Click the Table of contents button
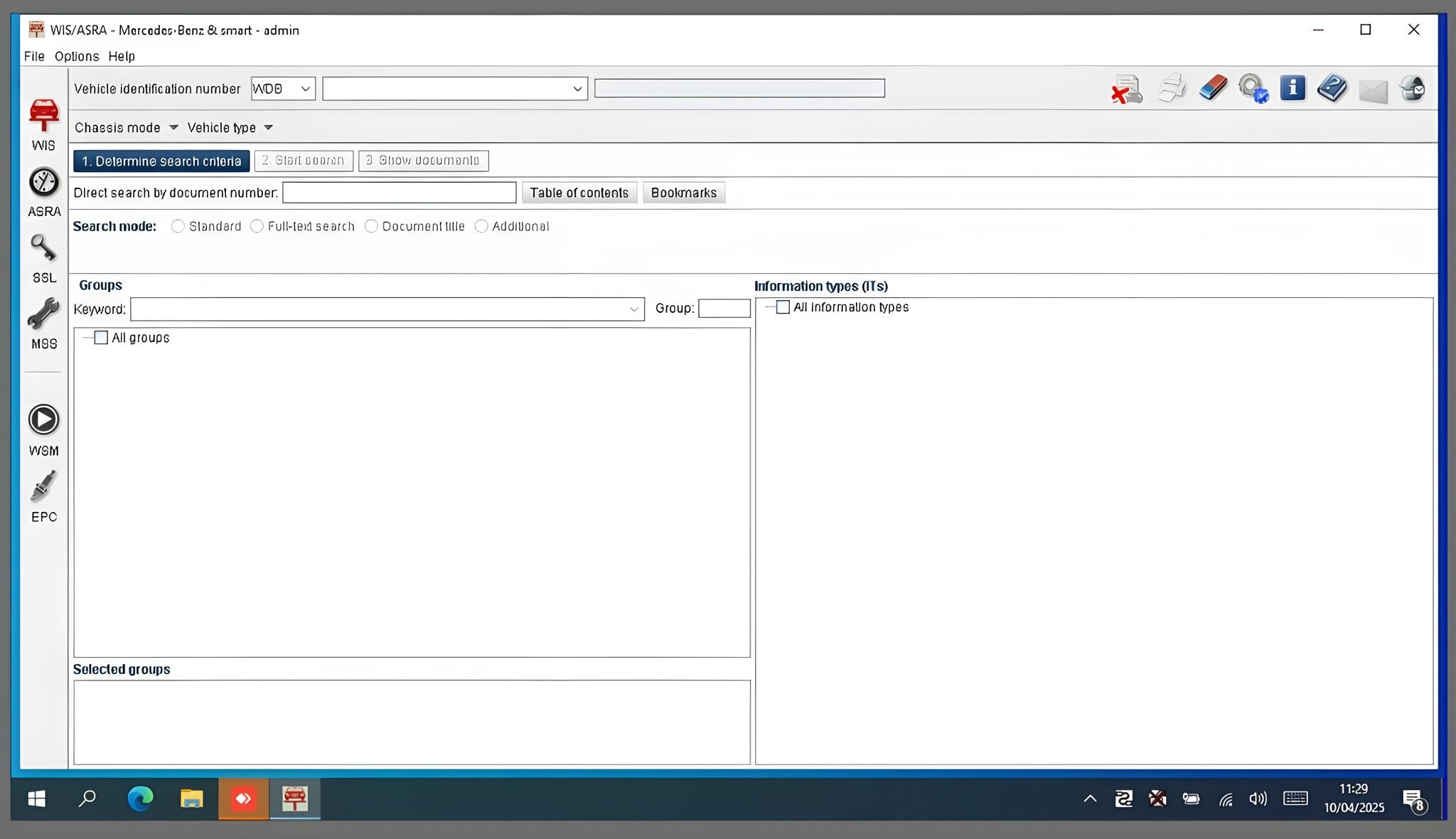 [579, 192]
